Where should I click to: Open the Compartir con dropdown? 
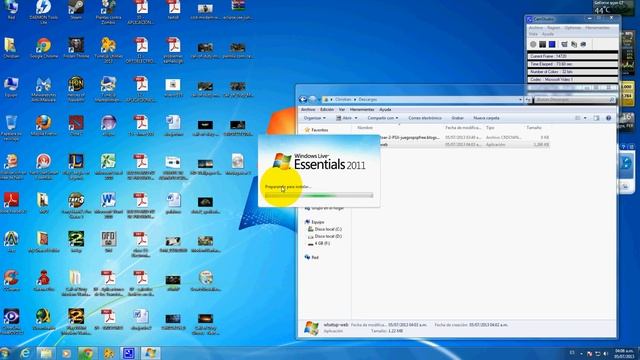pyautogui.click(x=382, y=118)
